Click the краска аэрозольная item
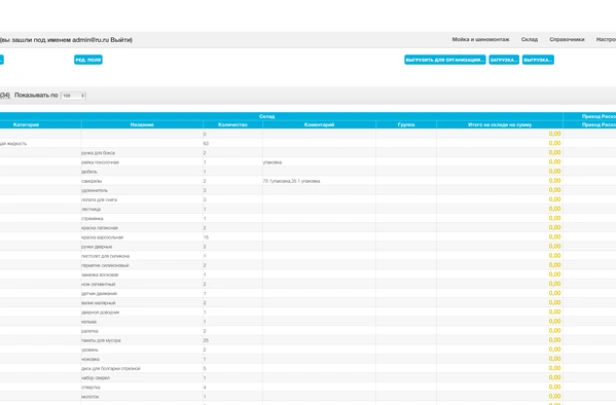The width and height of the screenshot is (616, 405). pos(102,237)
